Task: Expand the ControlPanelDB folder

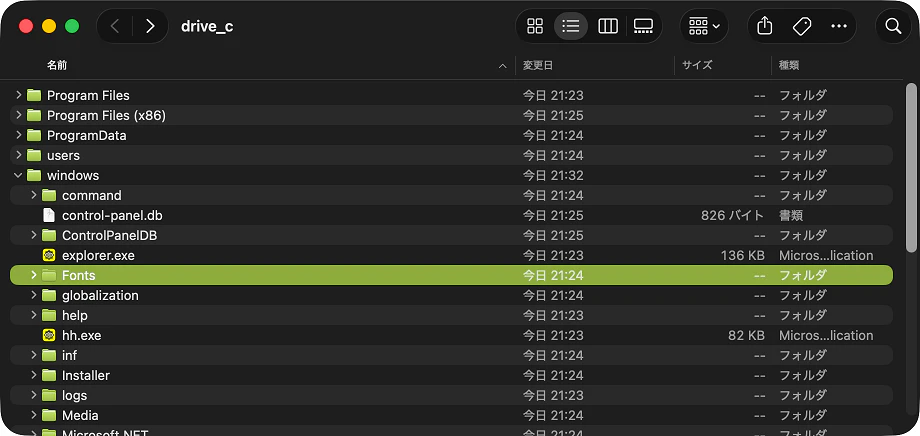Action: point(33,235)
